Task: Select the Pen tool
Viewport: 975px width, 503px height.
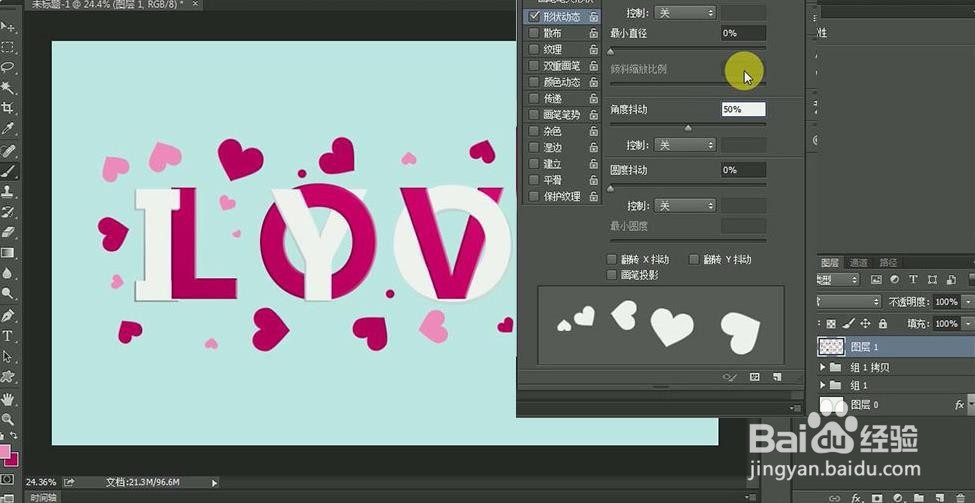Action: [x=8, y=315]
